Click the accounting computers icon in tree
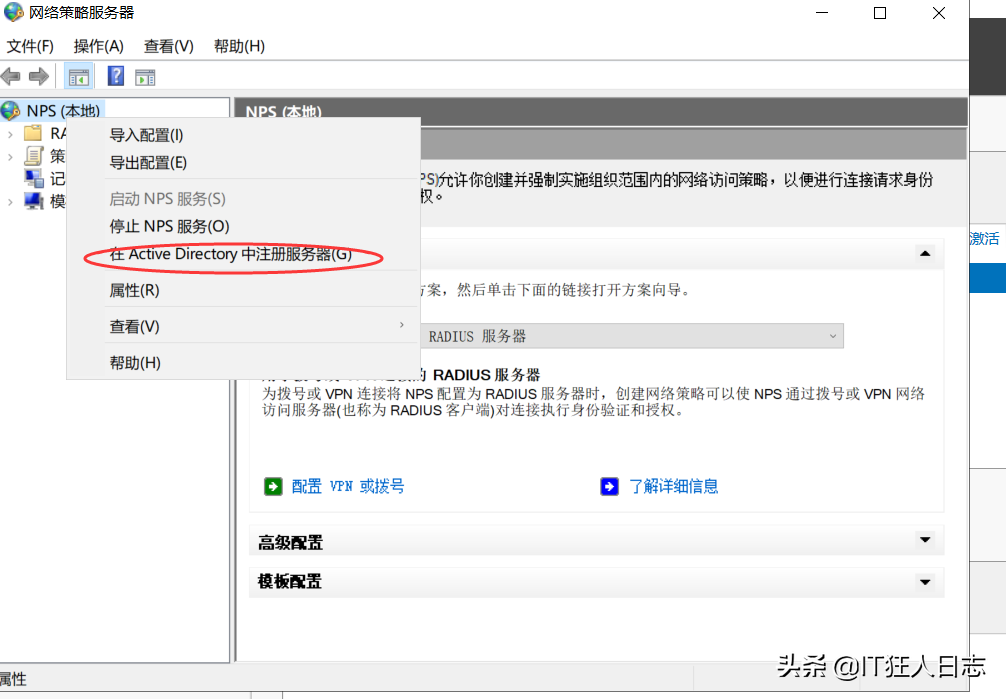 pos(33,178)
